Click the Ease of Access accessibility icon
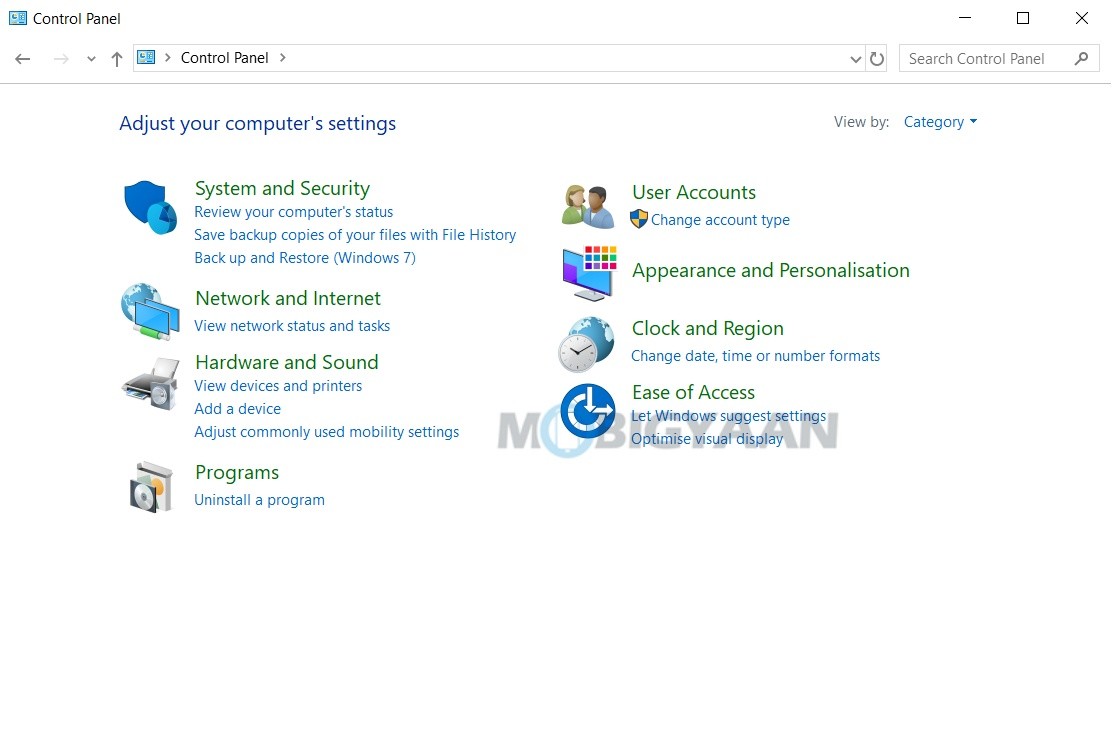This screenshot has width=1112, height=740. point(587,410)
